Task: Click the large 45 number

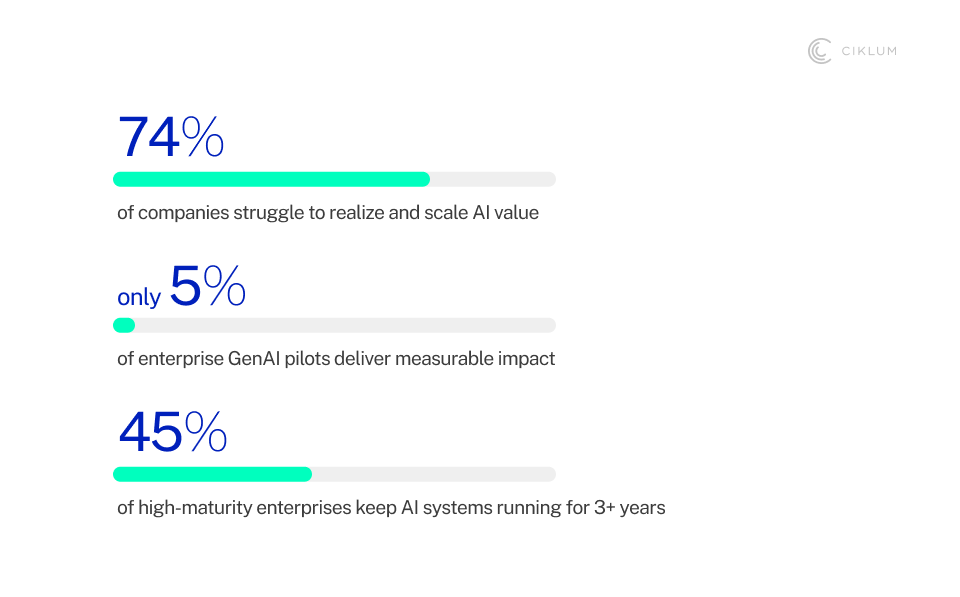Action: (x=150, y=432)
